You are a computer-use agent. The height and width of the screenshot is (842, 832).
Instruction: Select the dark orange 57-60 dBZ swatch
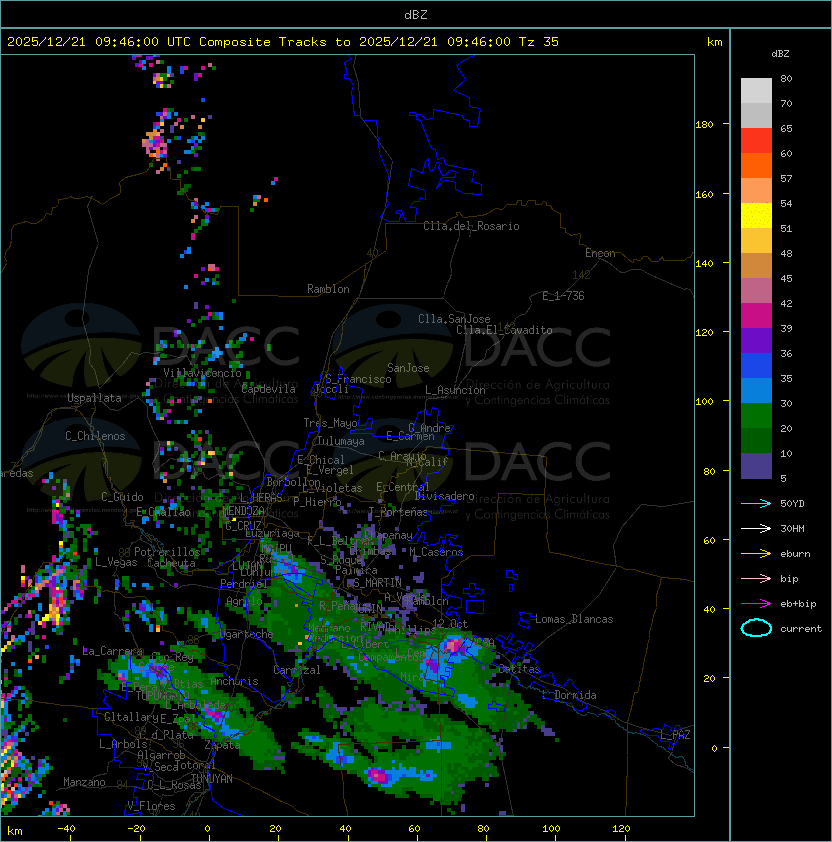756,166
